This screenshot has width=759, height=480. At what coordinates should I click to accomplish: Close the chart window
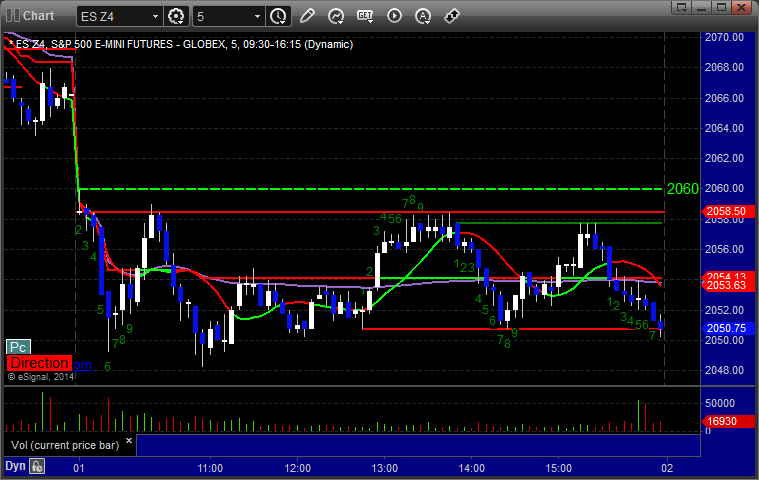tap(741, 7)
